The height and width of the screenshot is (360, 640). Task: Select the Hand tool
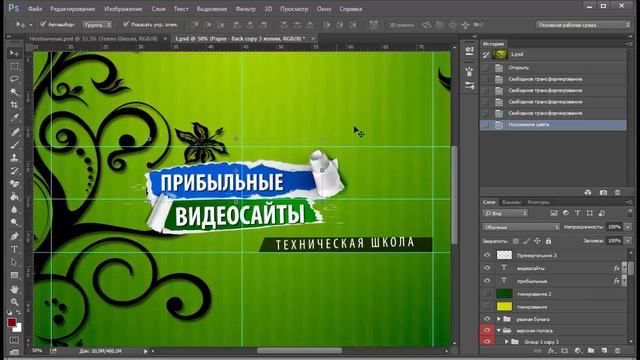tap(14, 289)
